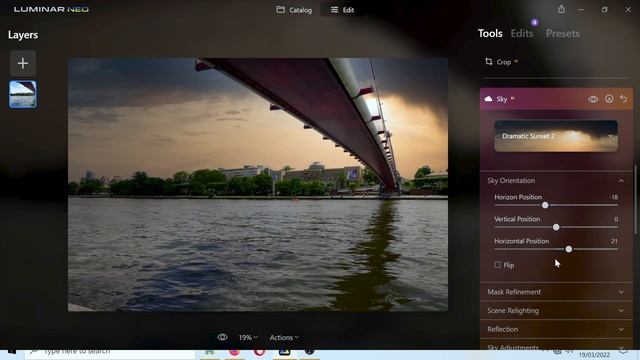Add a new layer with plus button
Image resolution: width=640 pixels, height=360 pixels.
(x=23, y=63)
